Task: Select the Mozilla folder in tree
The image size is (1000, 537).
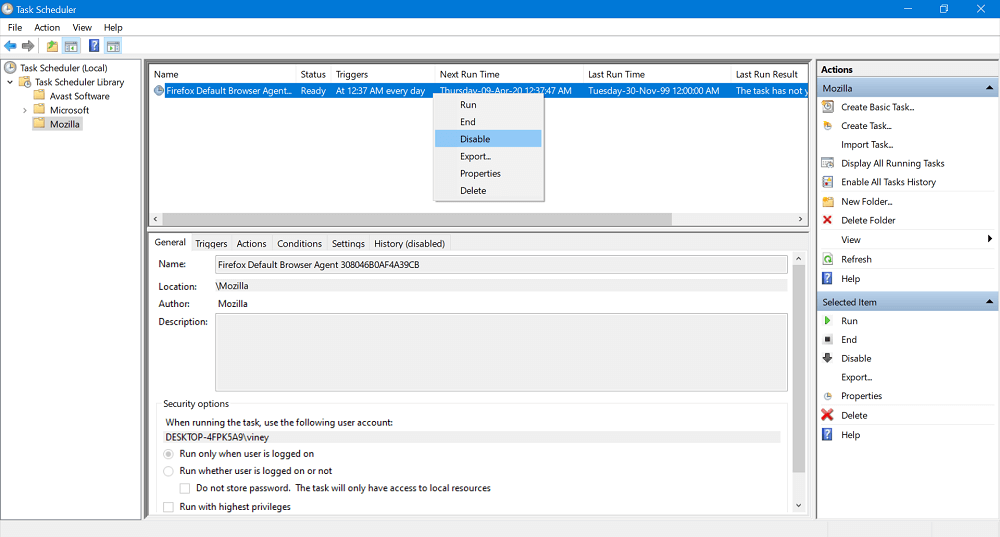Action: [x=64, y=124]
